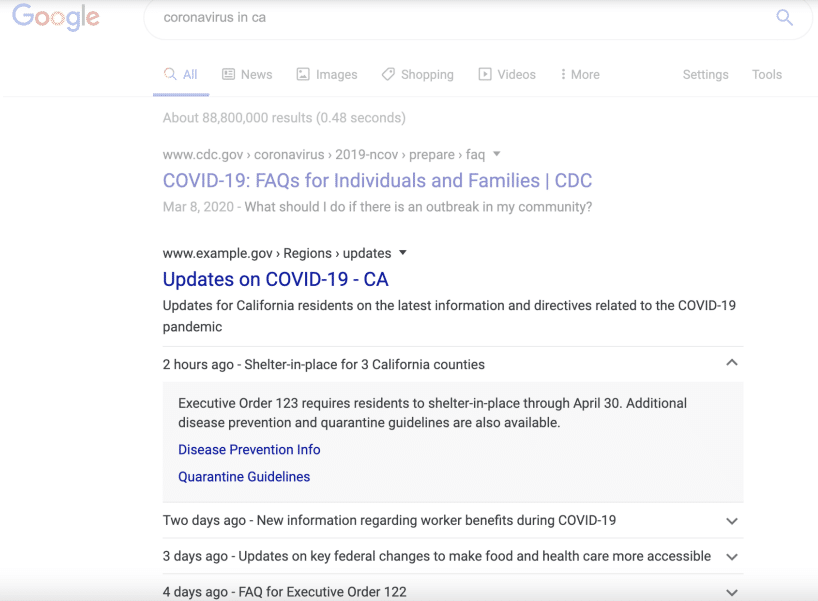Open the Tools menu

point(767,75)
